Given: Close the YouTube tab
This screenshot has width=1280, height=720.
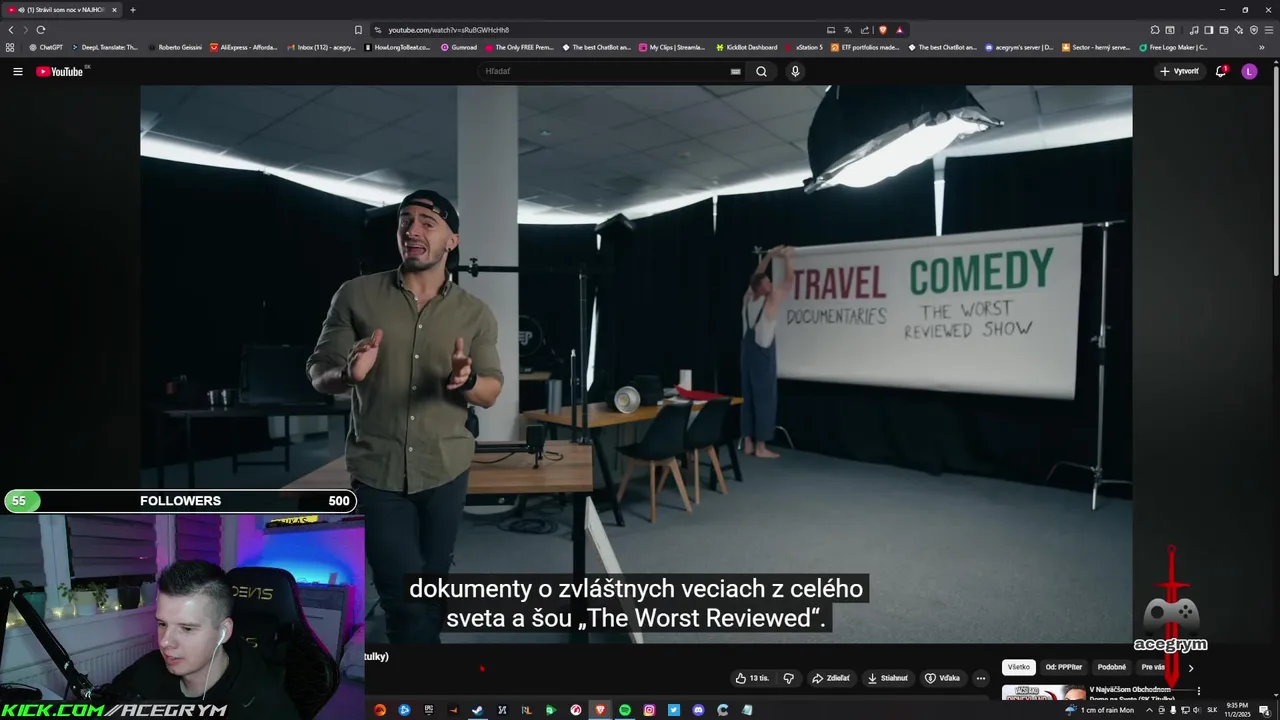Looking at the screenshot, I should pyautogui.click(x=114, y=10).
